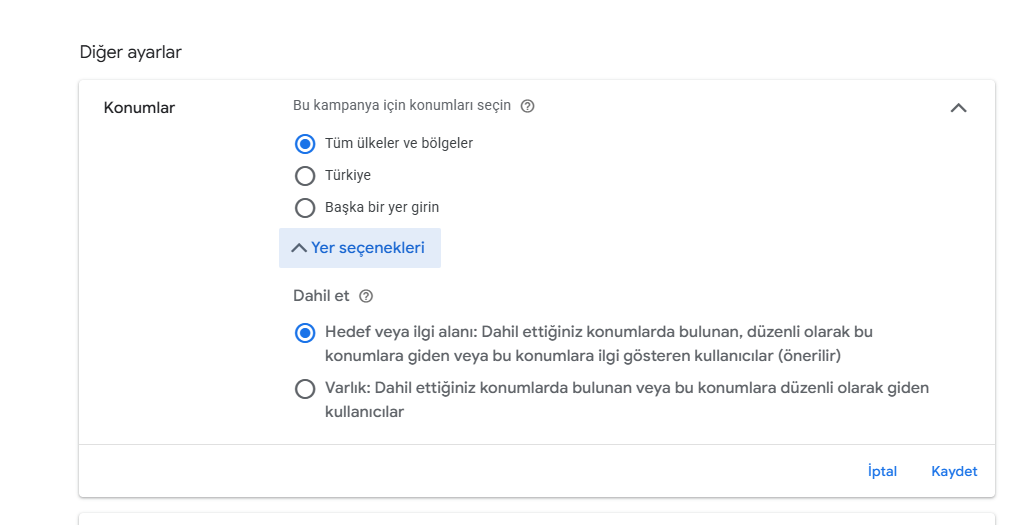Click the İptal button
Viewport: 1029px width, 525px height.
[x=882, y=471]
